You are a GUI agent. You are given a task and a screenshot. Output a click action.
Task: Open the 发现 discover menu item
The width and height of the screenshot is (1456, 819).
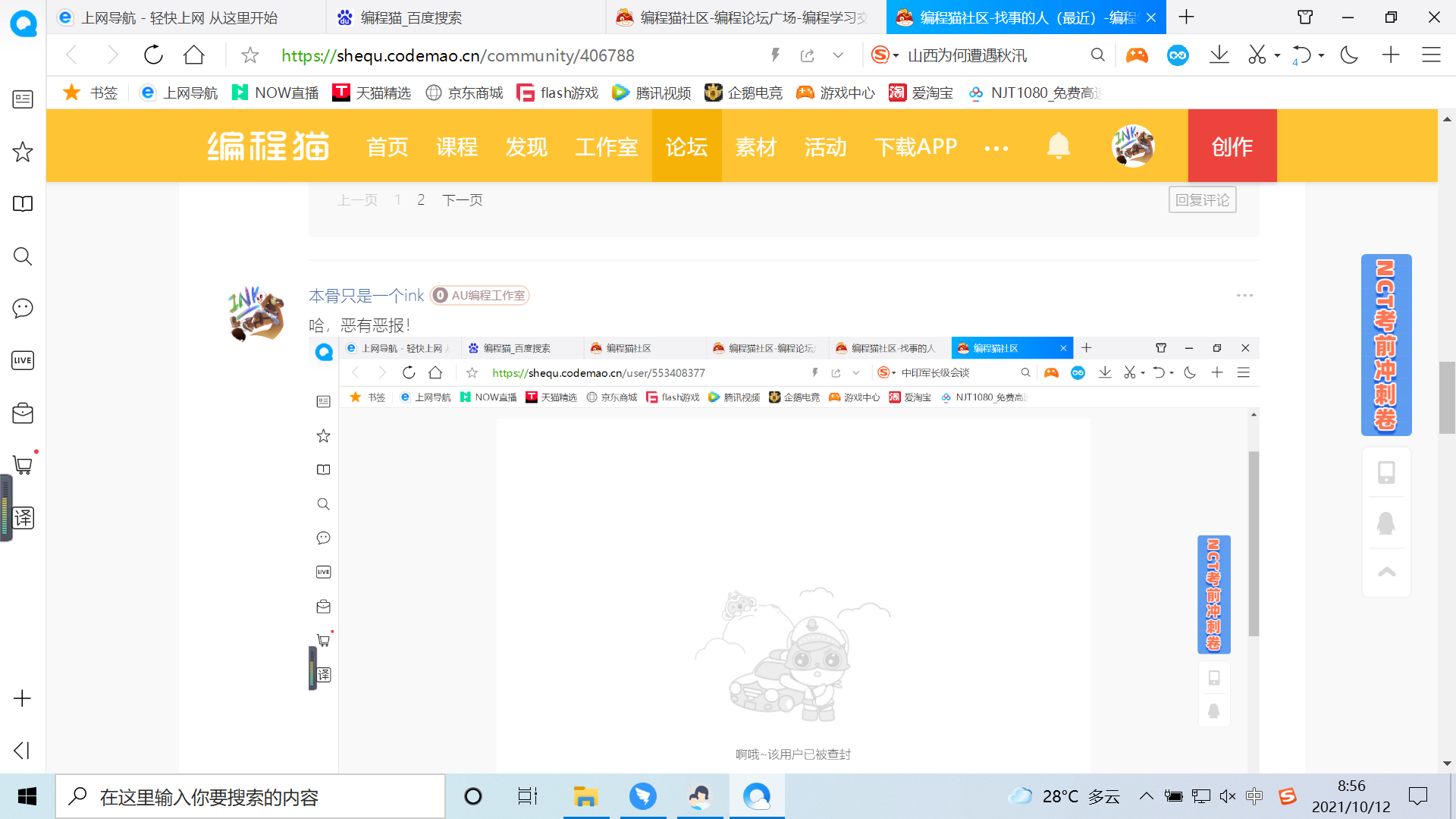[x=527, y=146]
